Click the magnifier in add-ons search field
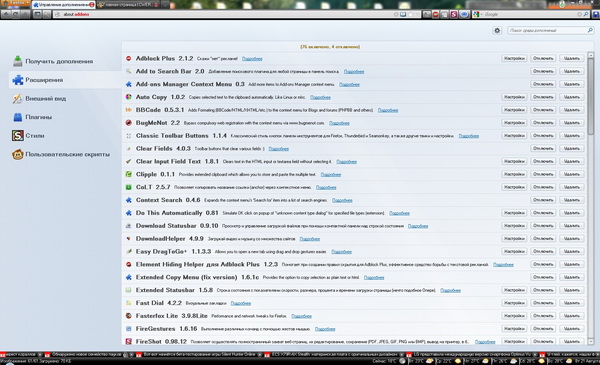 click(x=590, y=30)
